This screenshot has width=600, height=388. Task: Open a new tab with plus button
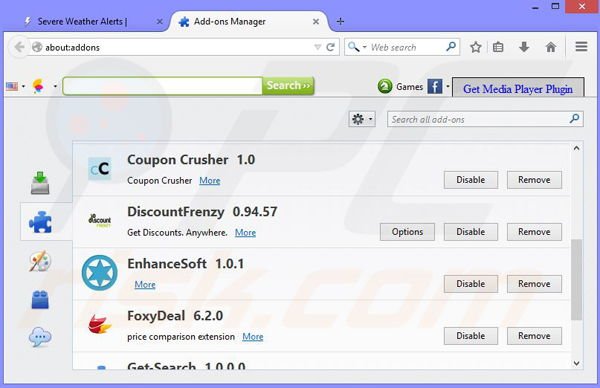[340, 21]
